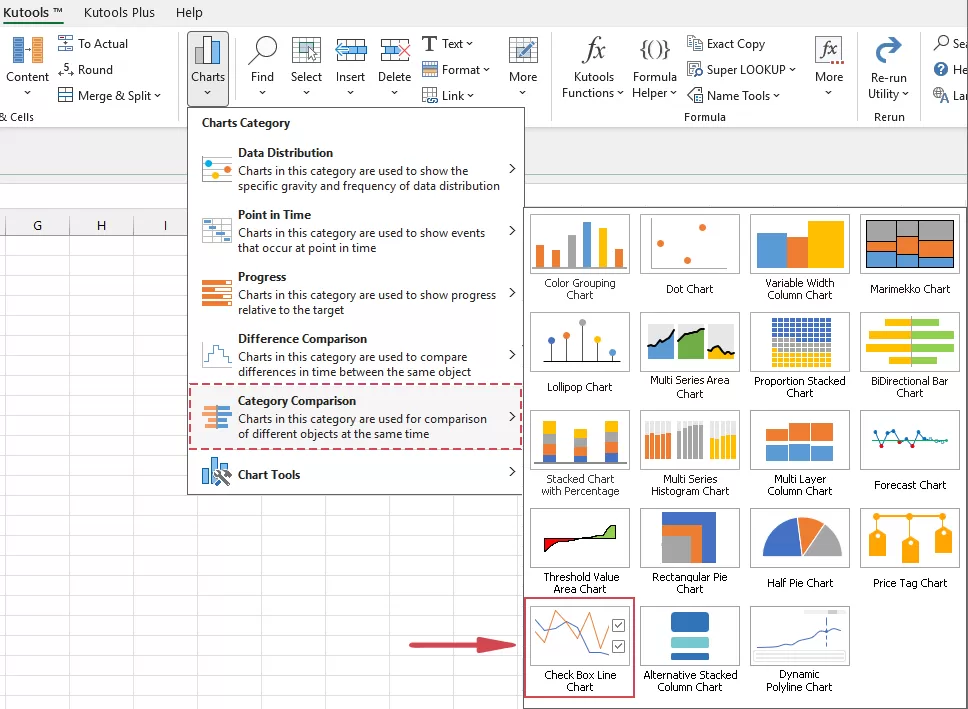Viewport: 968px width, 709px height.
Task: Open the Point in Time chart category
Action: (x=356, y=231)
